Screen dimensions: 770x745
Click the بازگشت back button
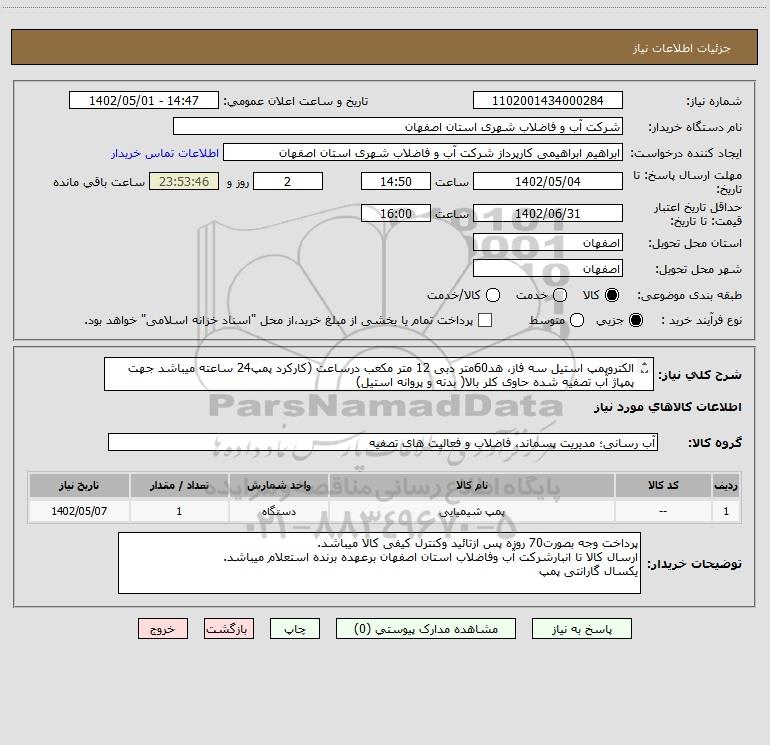(229, 629)
